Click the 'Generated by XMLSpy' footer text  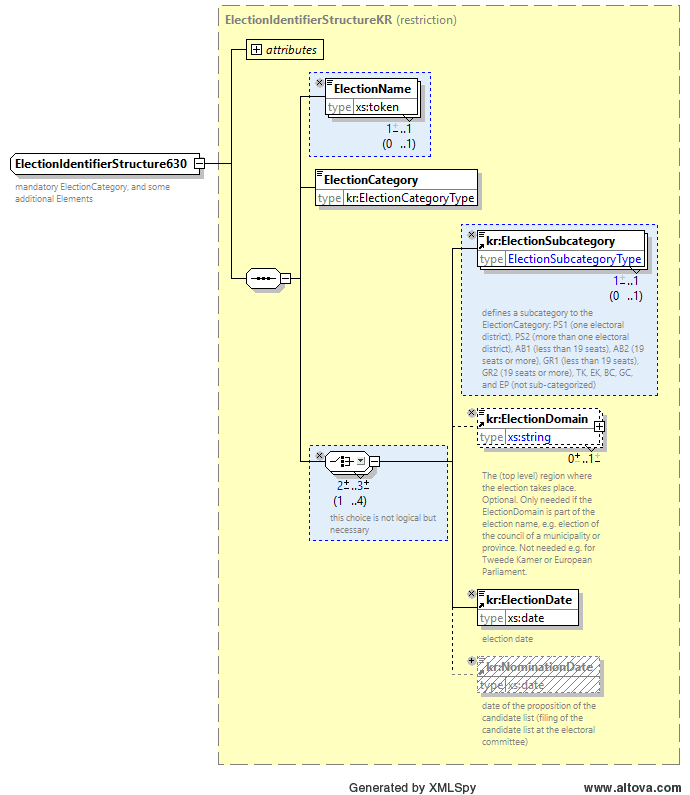point(412,787)
